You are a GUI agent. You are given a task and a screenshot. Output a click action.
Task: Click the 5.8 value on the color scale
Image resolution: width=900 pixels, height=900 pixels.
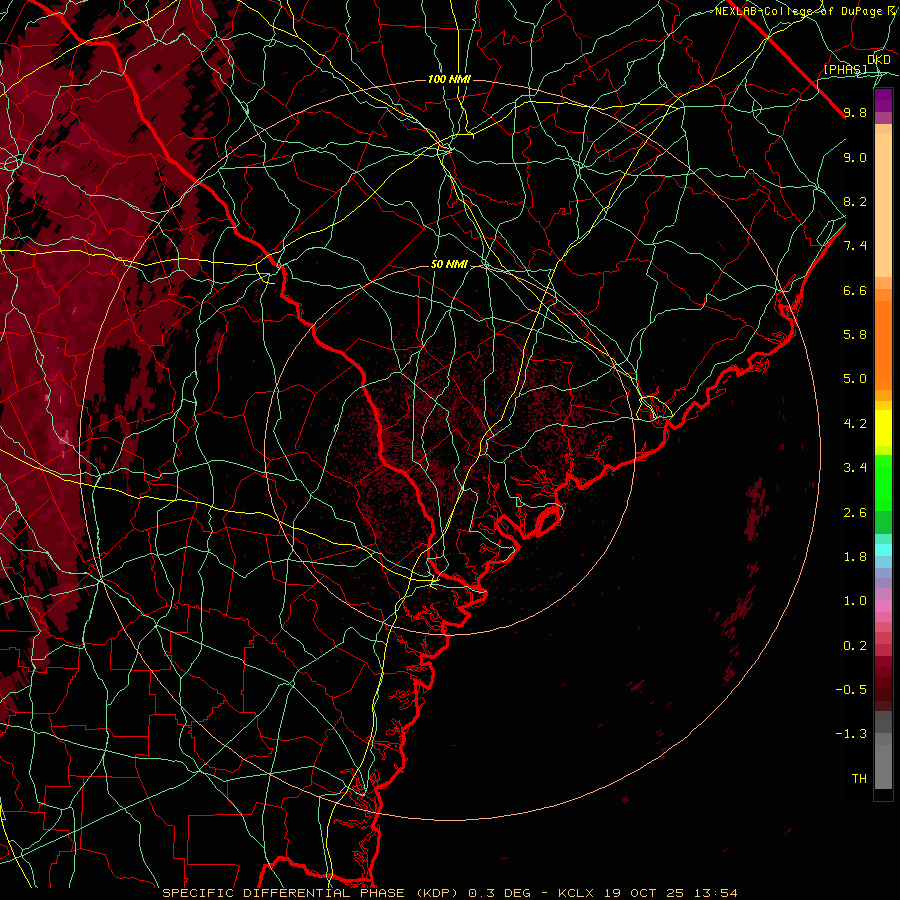(855, 335)
